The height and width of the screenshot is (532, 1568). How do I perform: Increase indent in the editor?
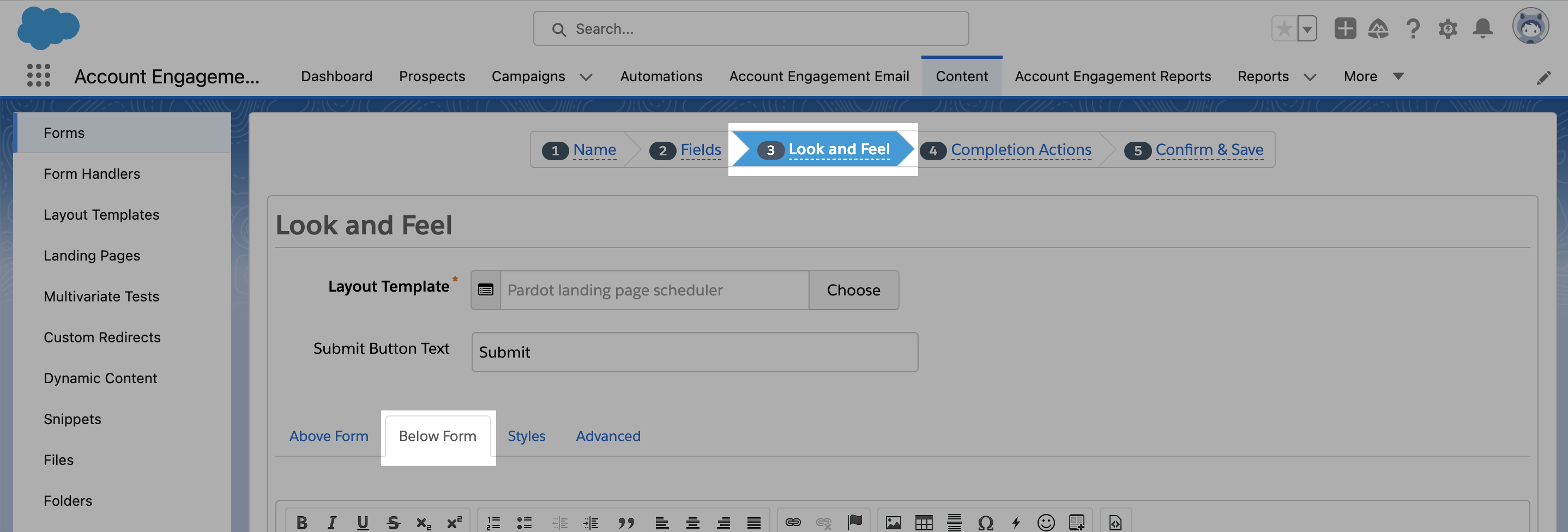coord(590,522)
